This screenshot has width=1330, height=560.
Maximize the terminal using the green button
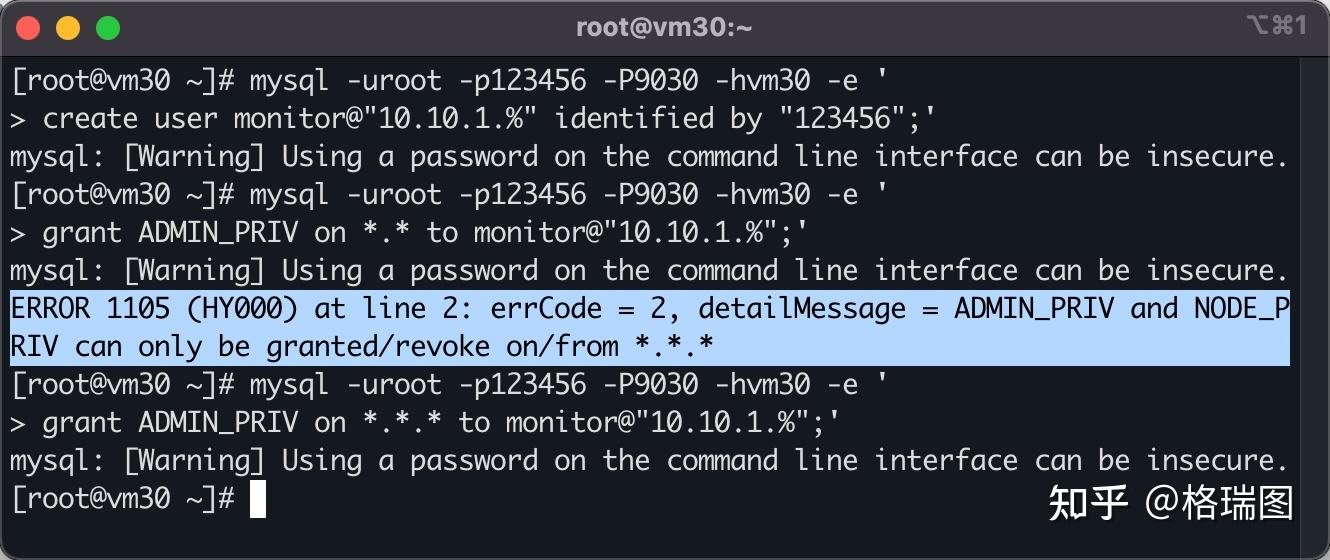[x=107, y=27]
